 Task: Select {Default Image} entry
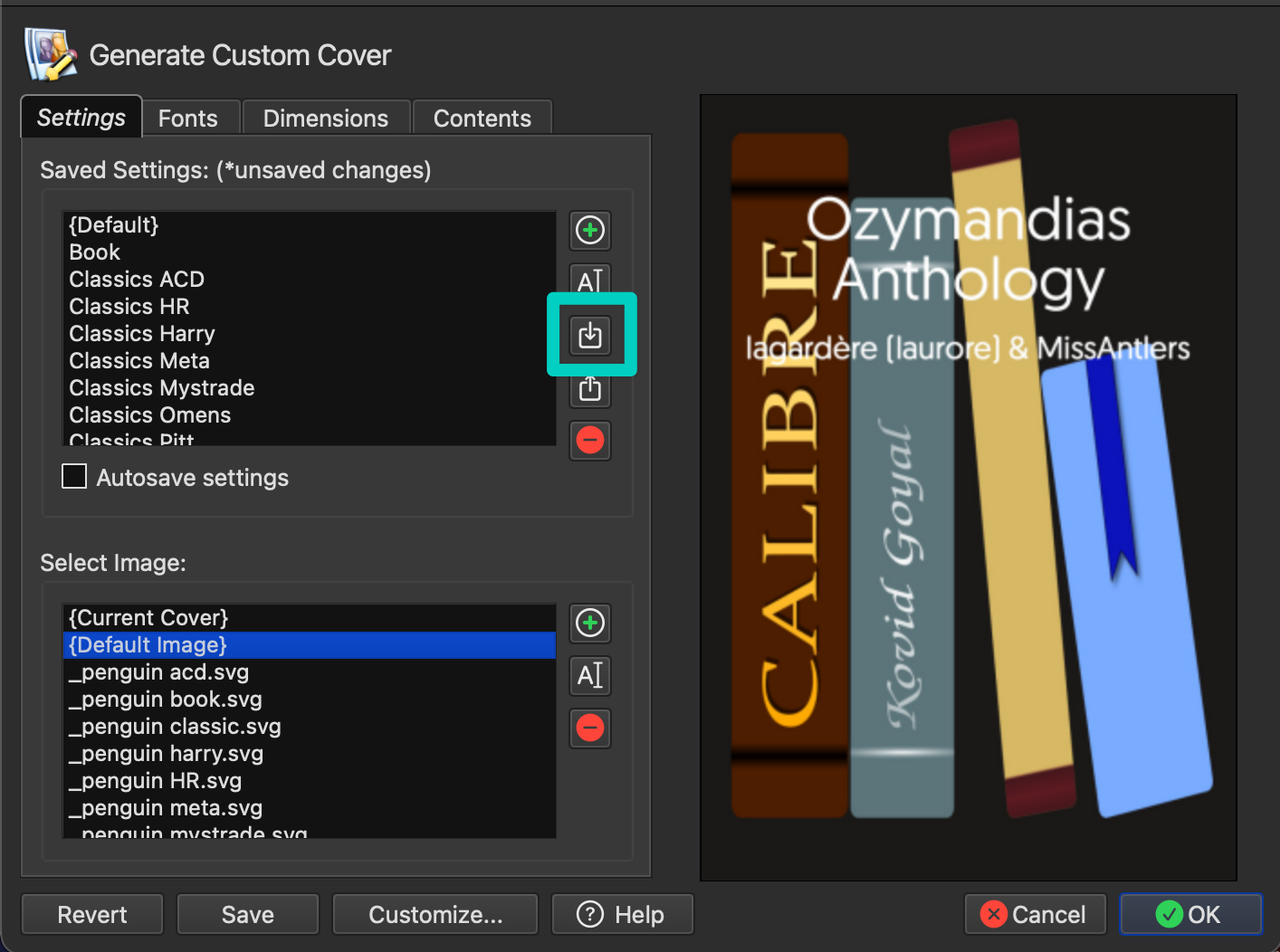click(x=309, y=645)
